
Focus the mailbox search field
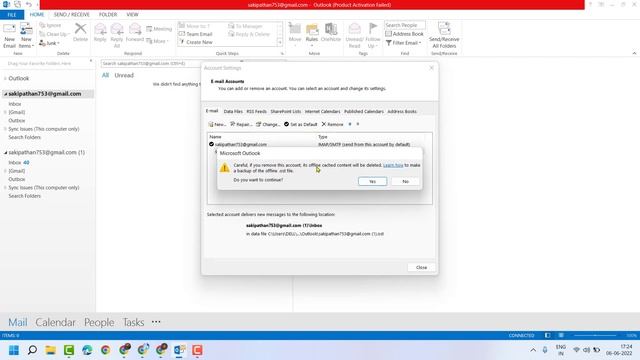(151, 64)
